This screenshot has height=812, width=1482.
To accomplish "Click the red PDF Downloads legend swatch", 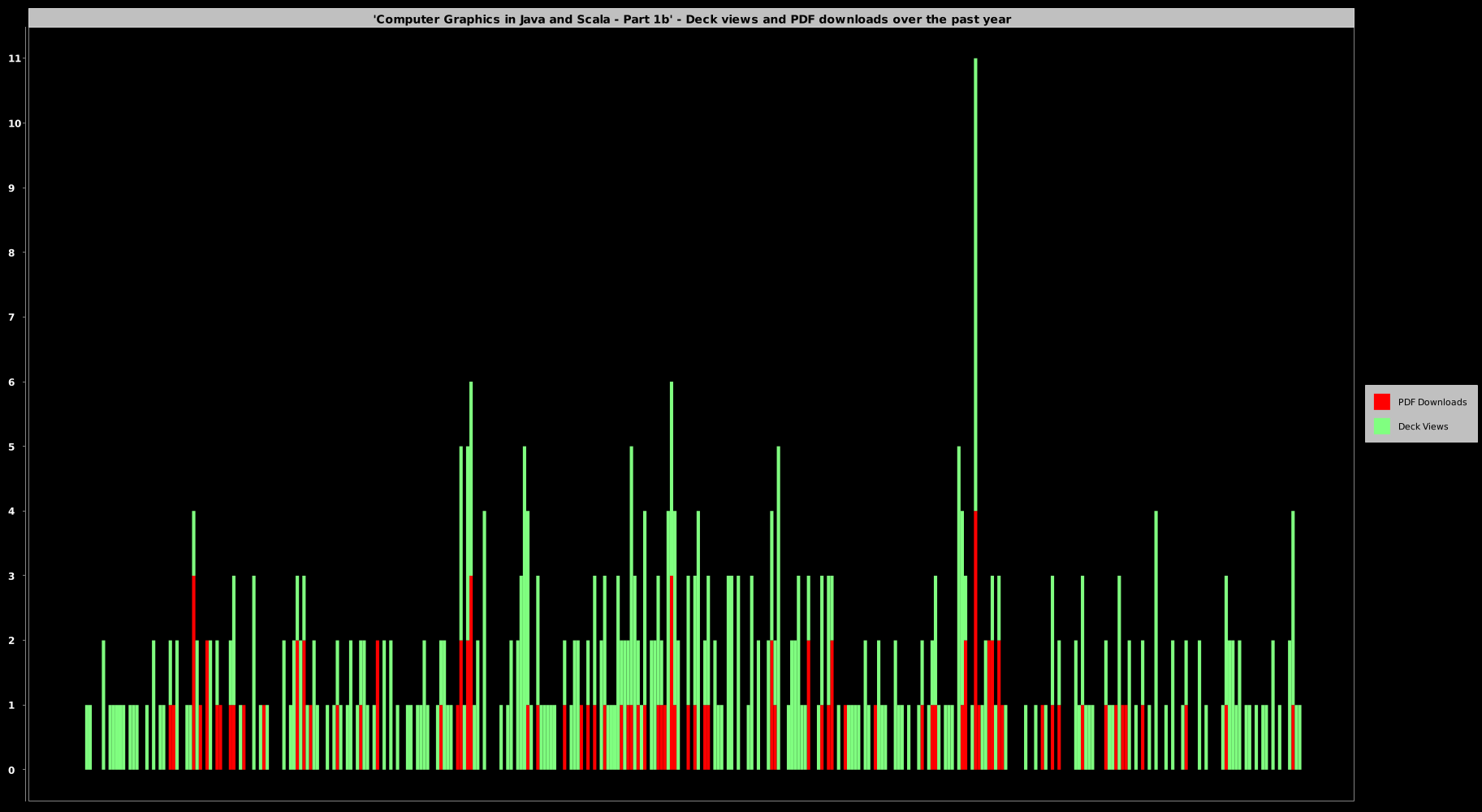I will [x=1381, y=402].
